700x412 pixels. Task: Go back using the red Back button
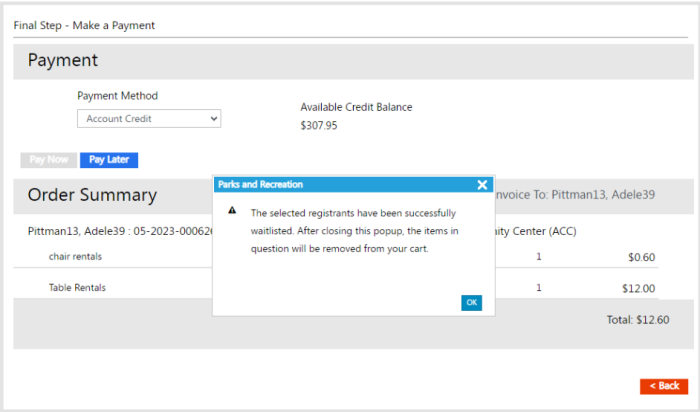[x=663, y=386]
